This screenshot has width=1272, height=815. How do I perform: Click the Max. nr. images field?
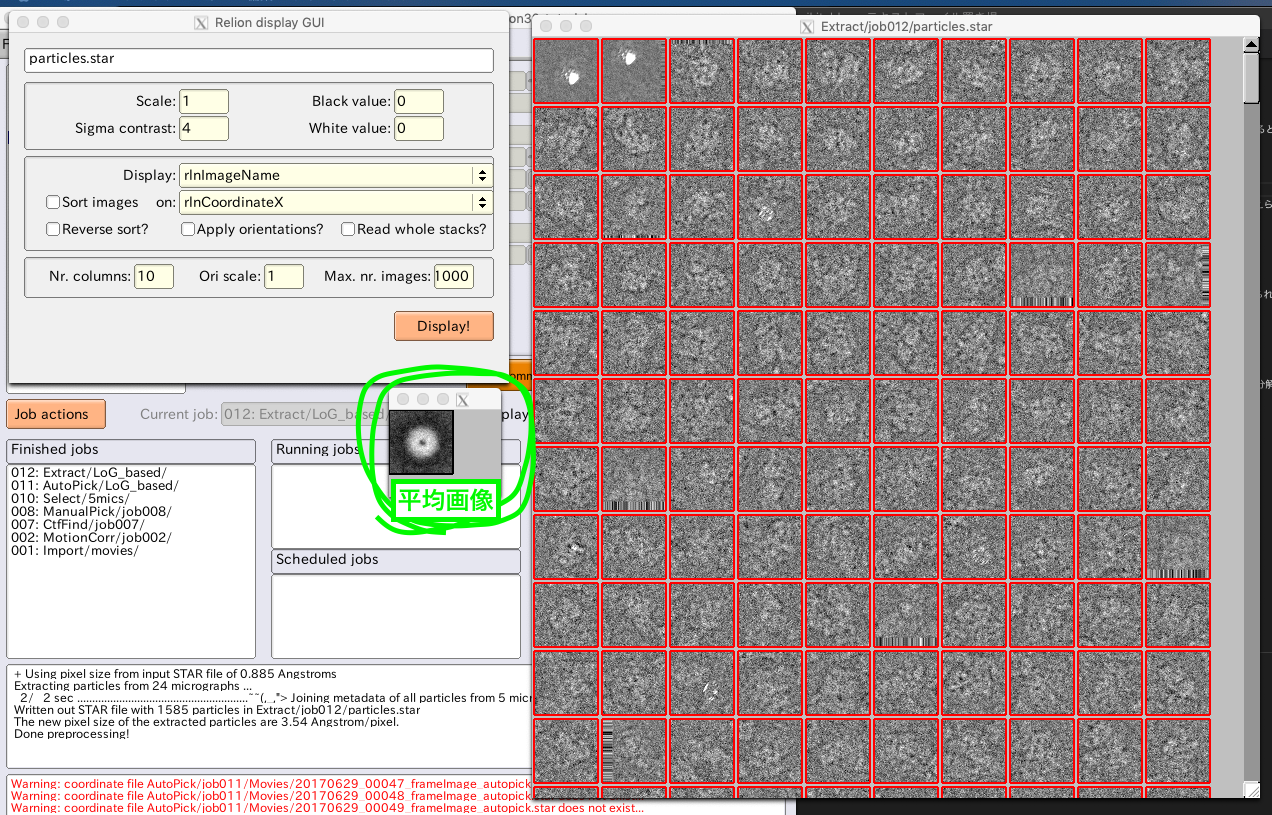point(453,276)
